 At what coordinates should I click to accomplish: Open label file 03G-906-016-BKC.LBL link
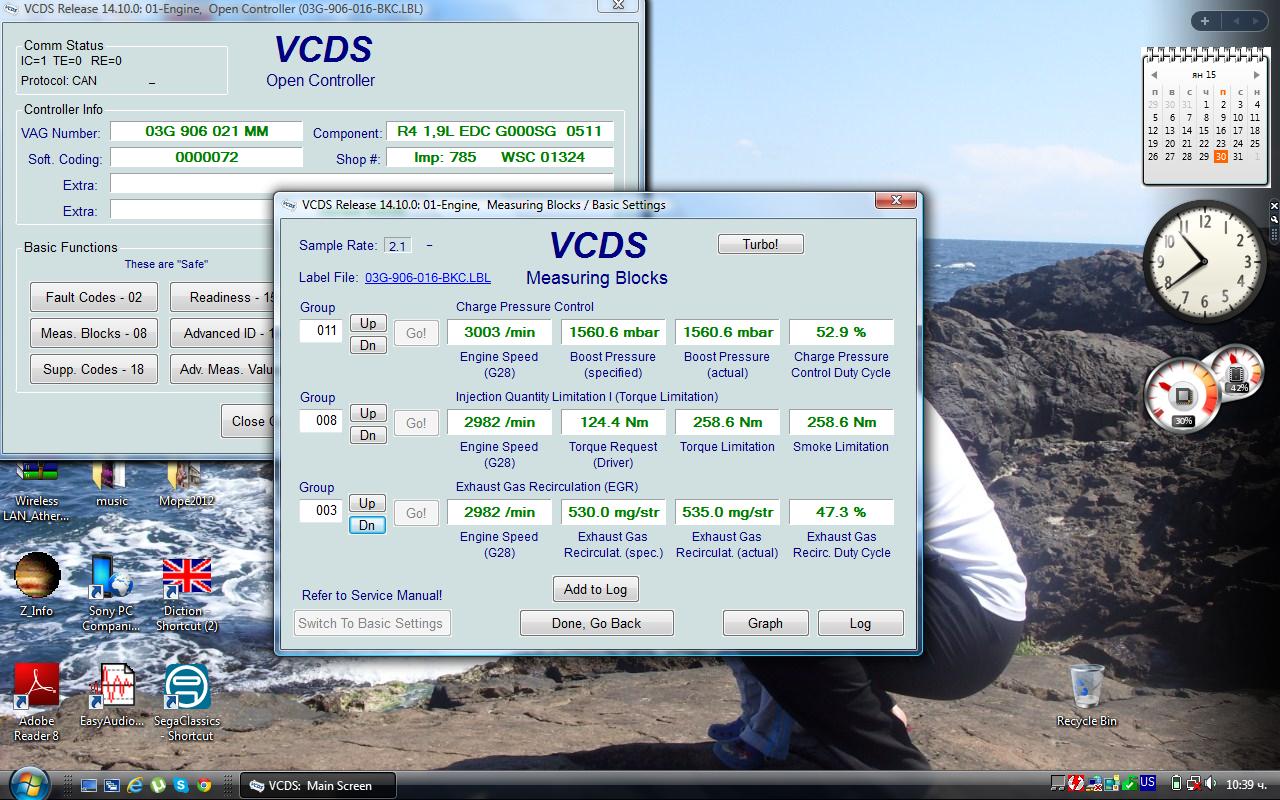(x=427, y=277)
